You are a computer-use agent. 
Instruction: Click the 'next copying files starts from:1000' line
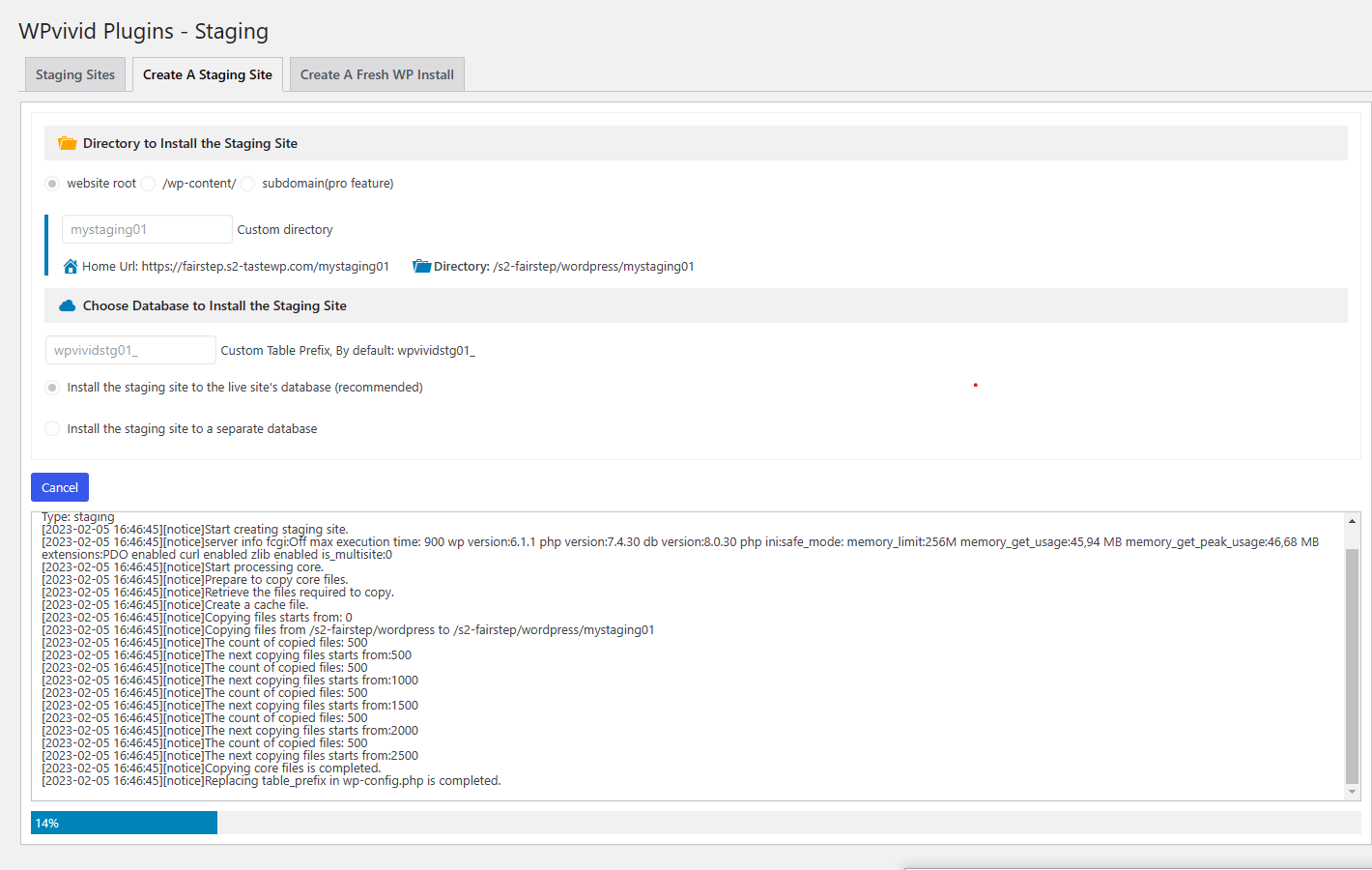(x=230, y=681)
